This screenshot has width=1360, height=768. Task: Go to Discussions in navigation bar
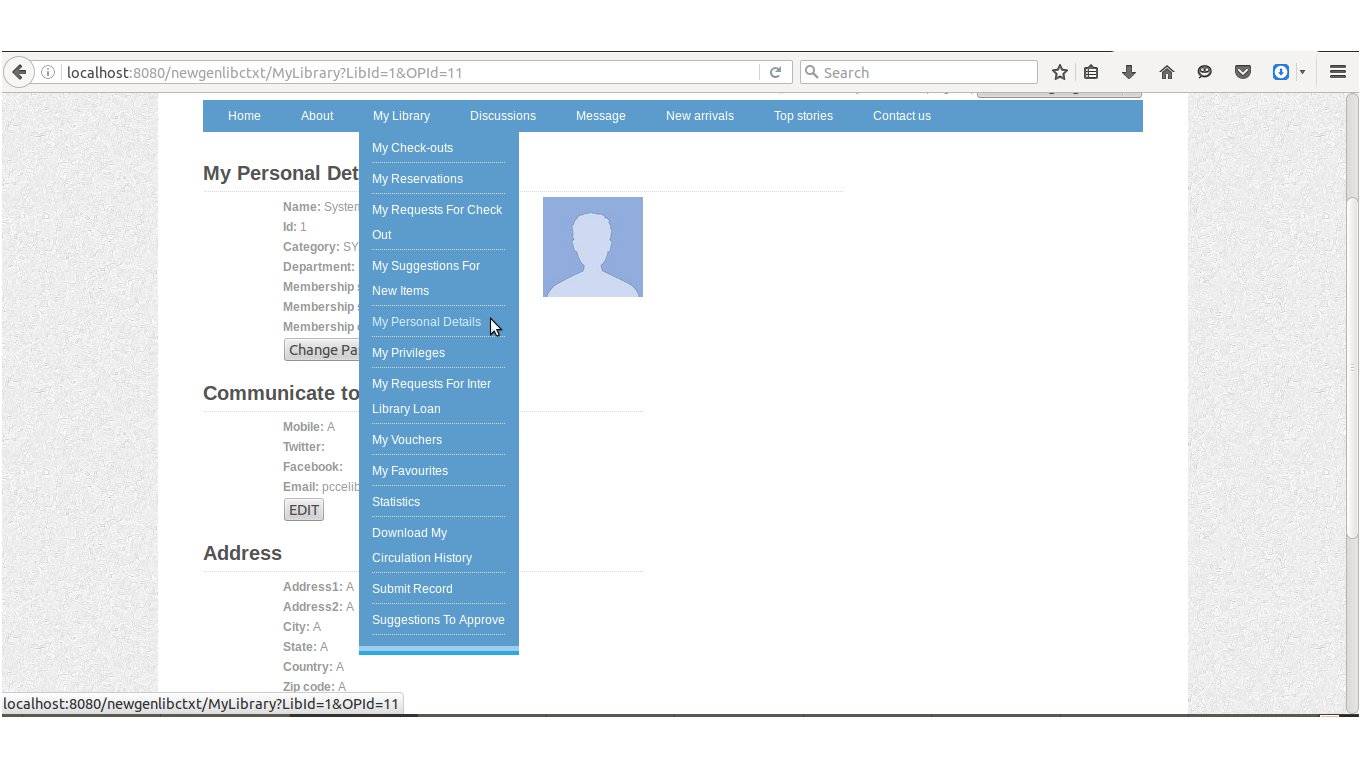click(x=503, y=116)
